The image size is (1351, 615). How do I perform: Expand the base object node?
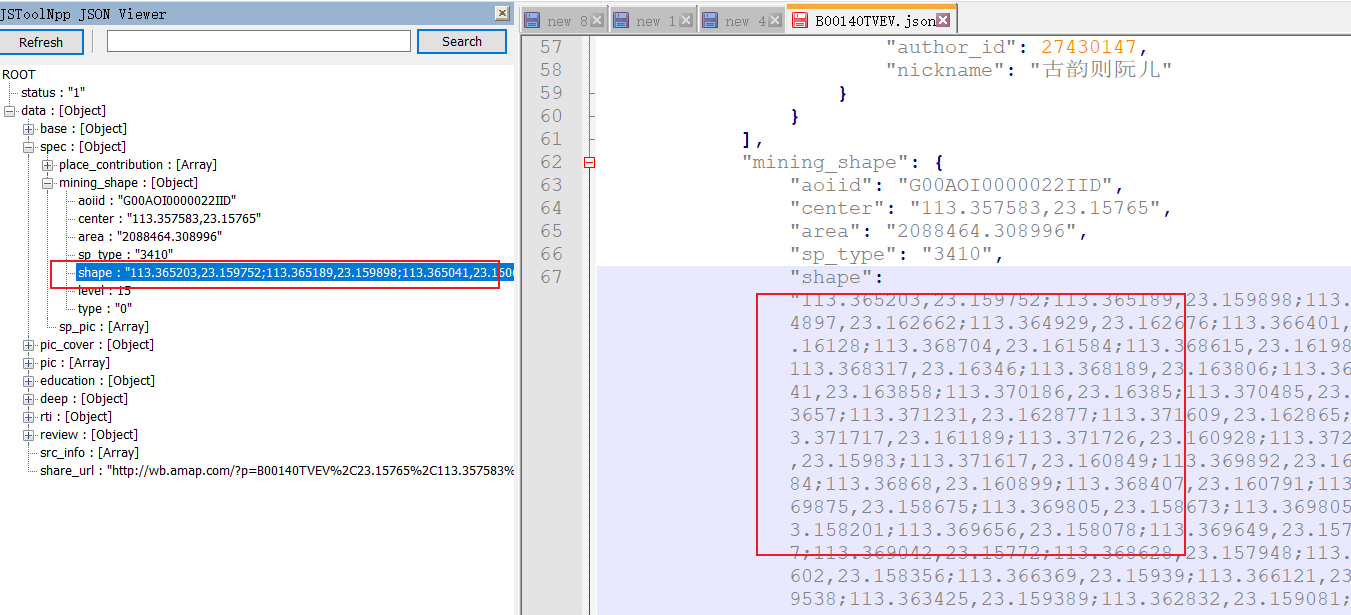coord(29,129)
